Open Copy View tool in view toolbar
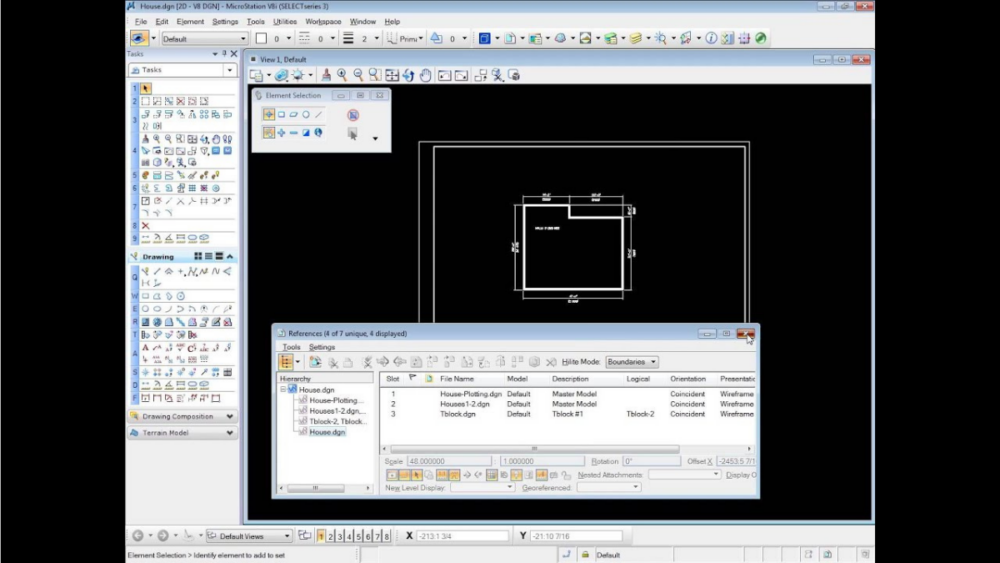Viewport: 1000px width, 563px height. (x=481, y=75)
